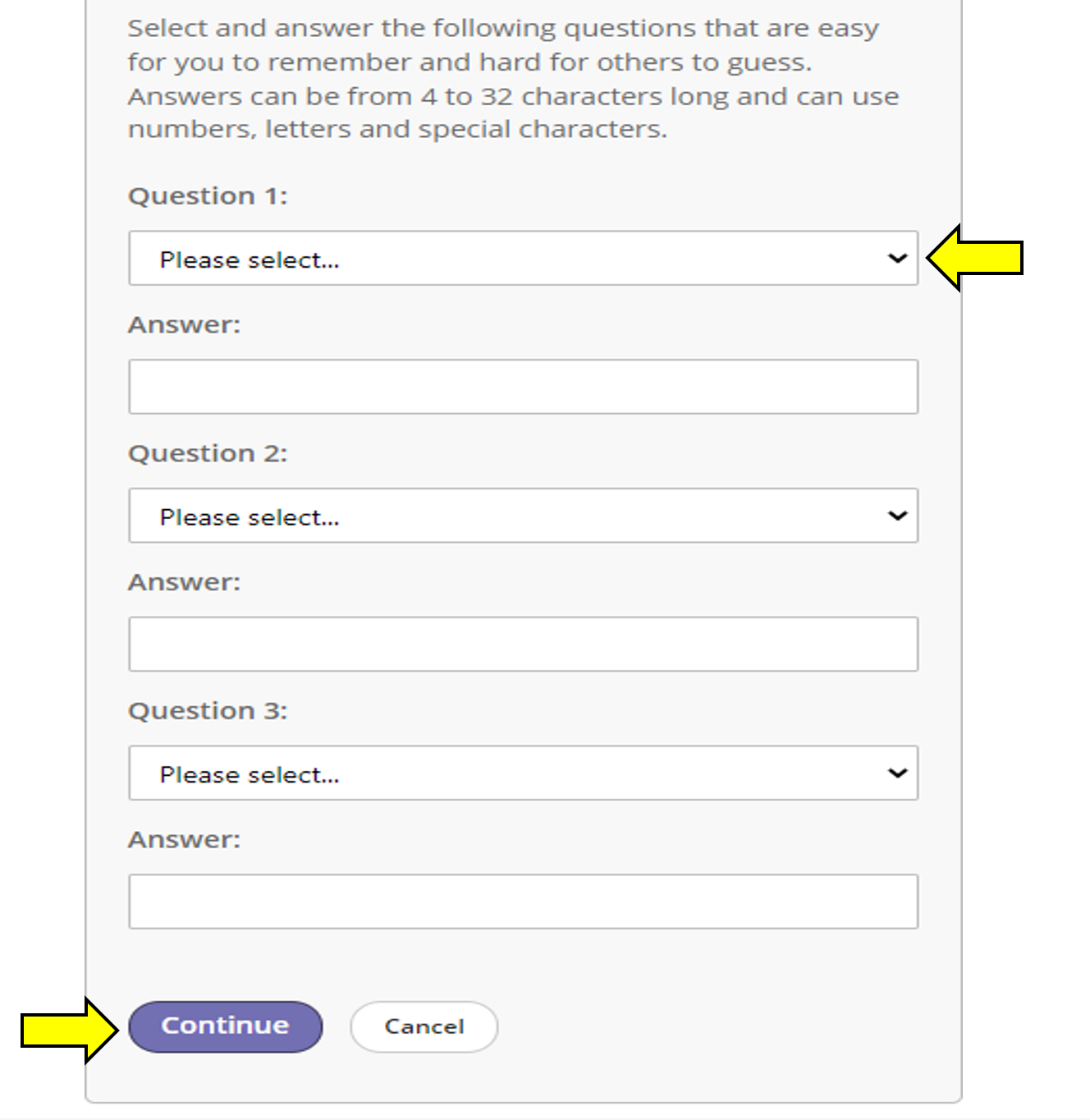
Task: Click the Answer label below Question 2
Action: coord(185,582)
